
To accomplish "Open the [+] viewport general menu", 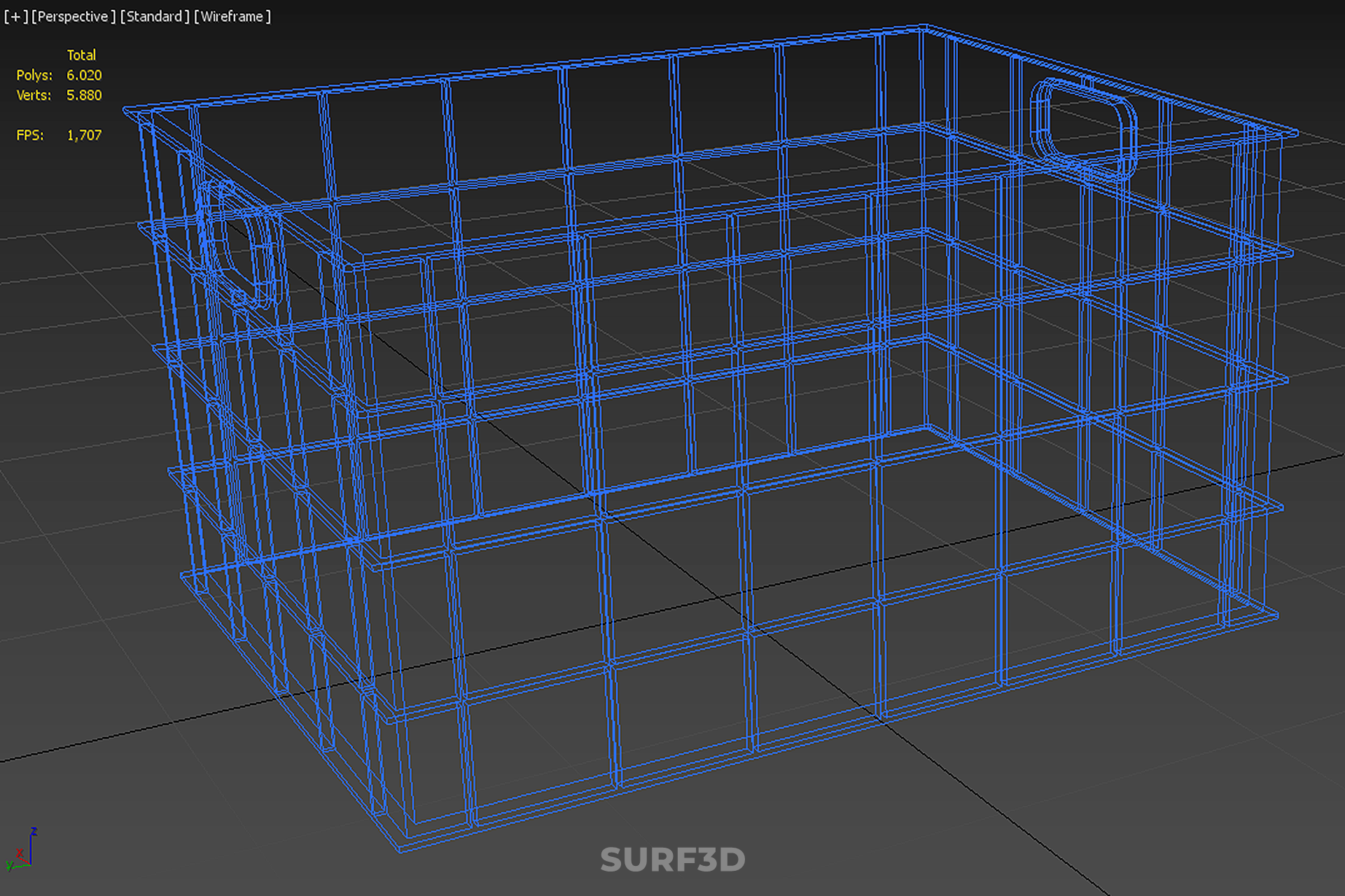I will [15, 16].
